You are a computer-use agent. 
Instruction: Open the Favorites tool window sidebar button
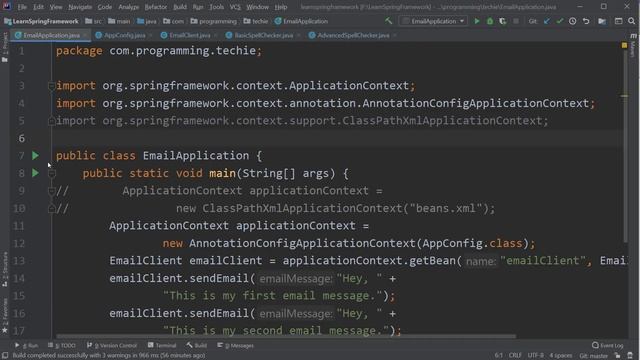(4, 316)
